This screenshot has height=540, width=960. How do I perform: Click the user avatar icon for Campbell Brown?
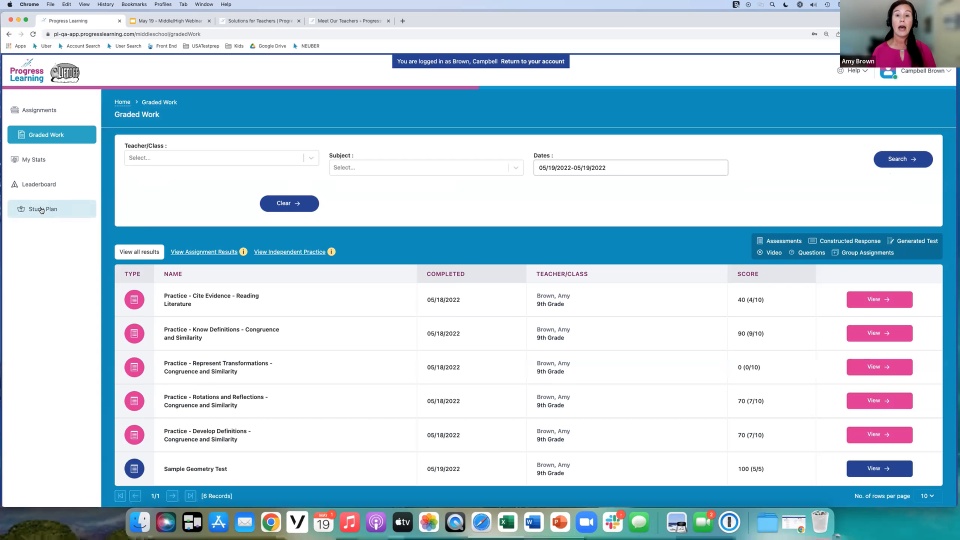click(888, 71)
